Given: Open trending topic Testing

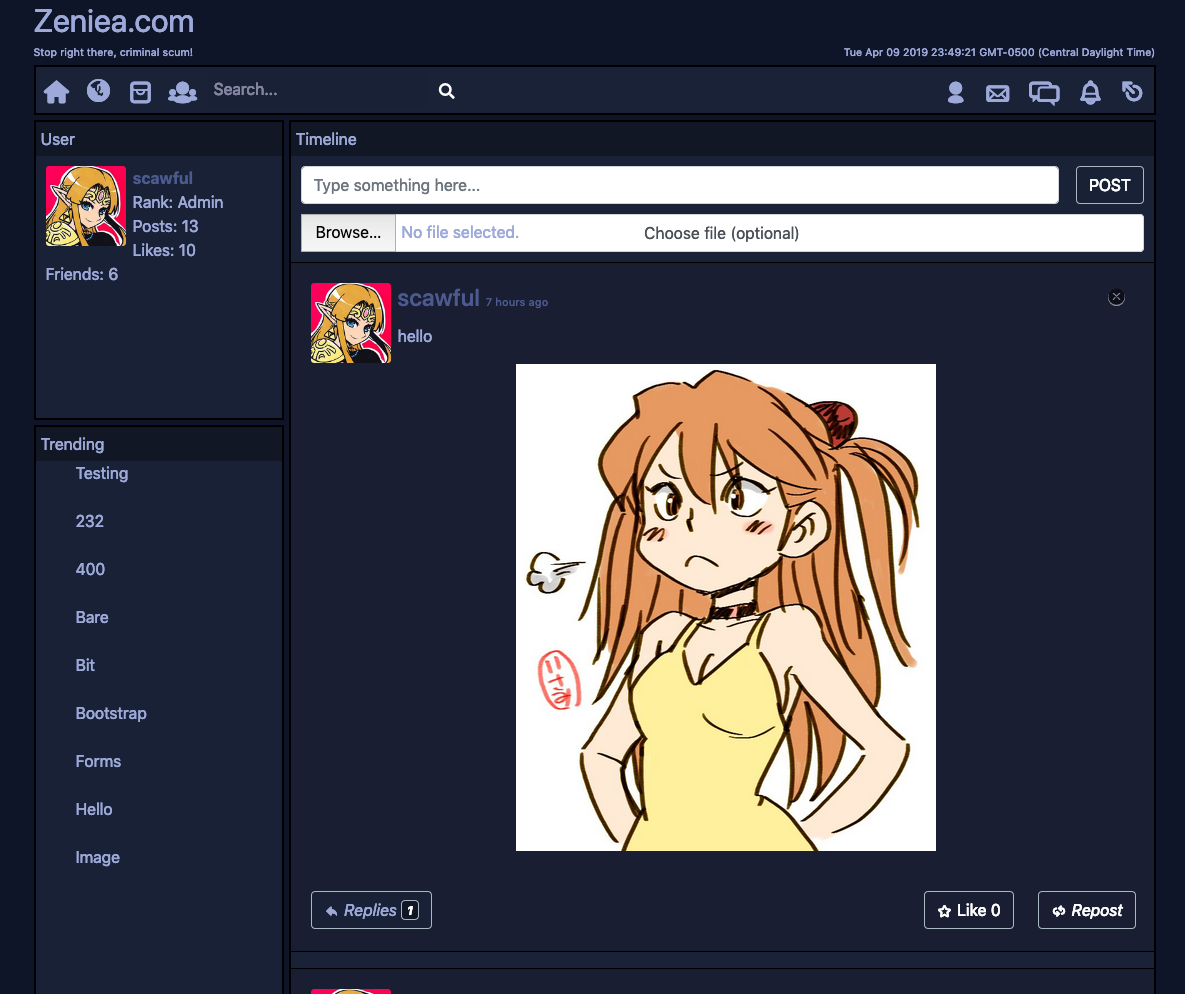Looking at the screenshot, I should click(102, 473).
